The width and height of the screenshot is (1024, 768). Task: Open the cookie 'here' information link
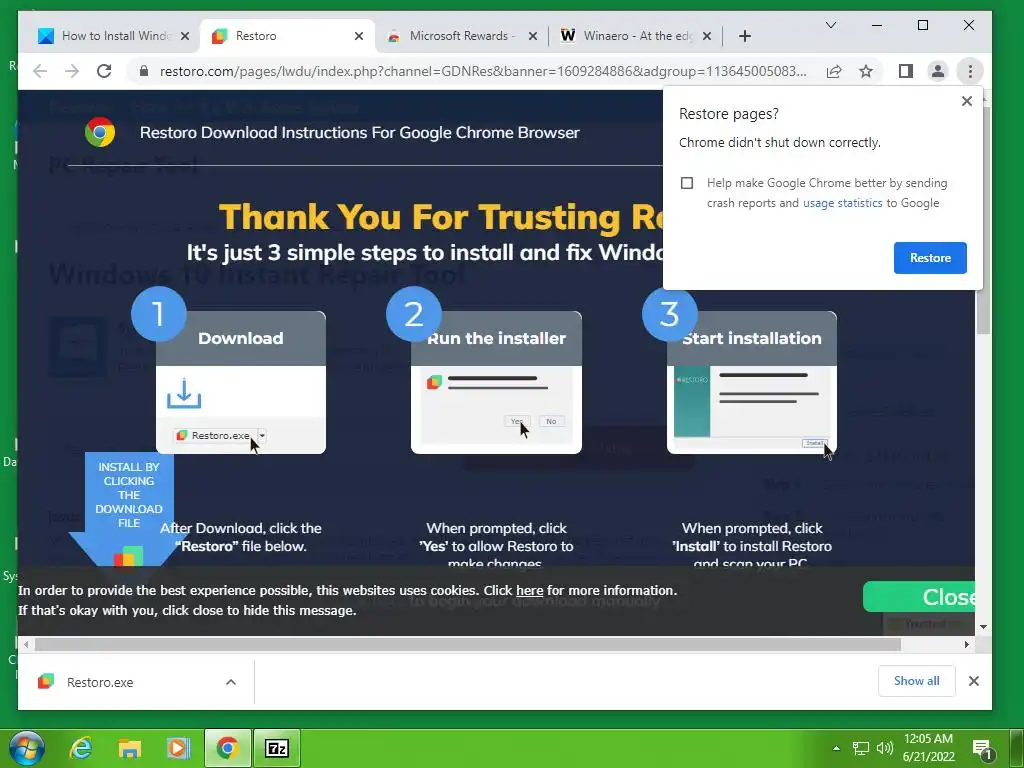tap(530, 590)
